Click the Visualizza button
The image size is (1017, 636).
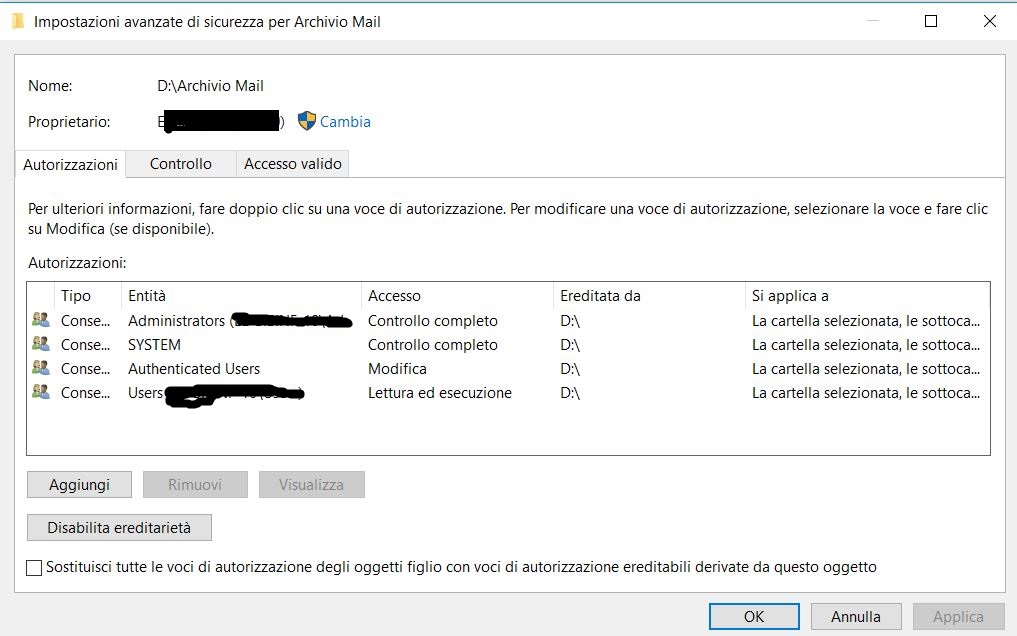tap(311, 485)
